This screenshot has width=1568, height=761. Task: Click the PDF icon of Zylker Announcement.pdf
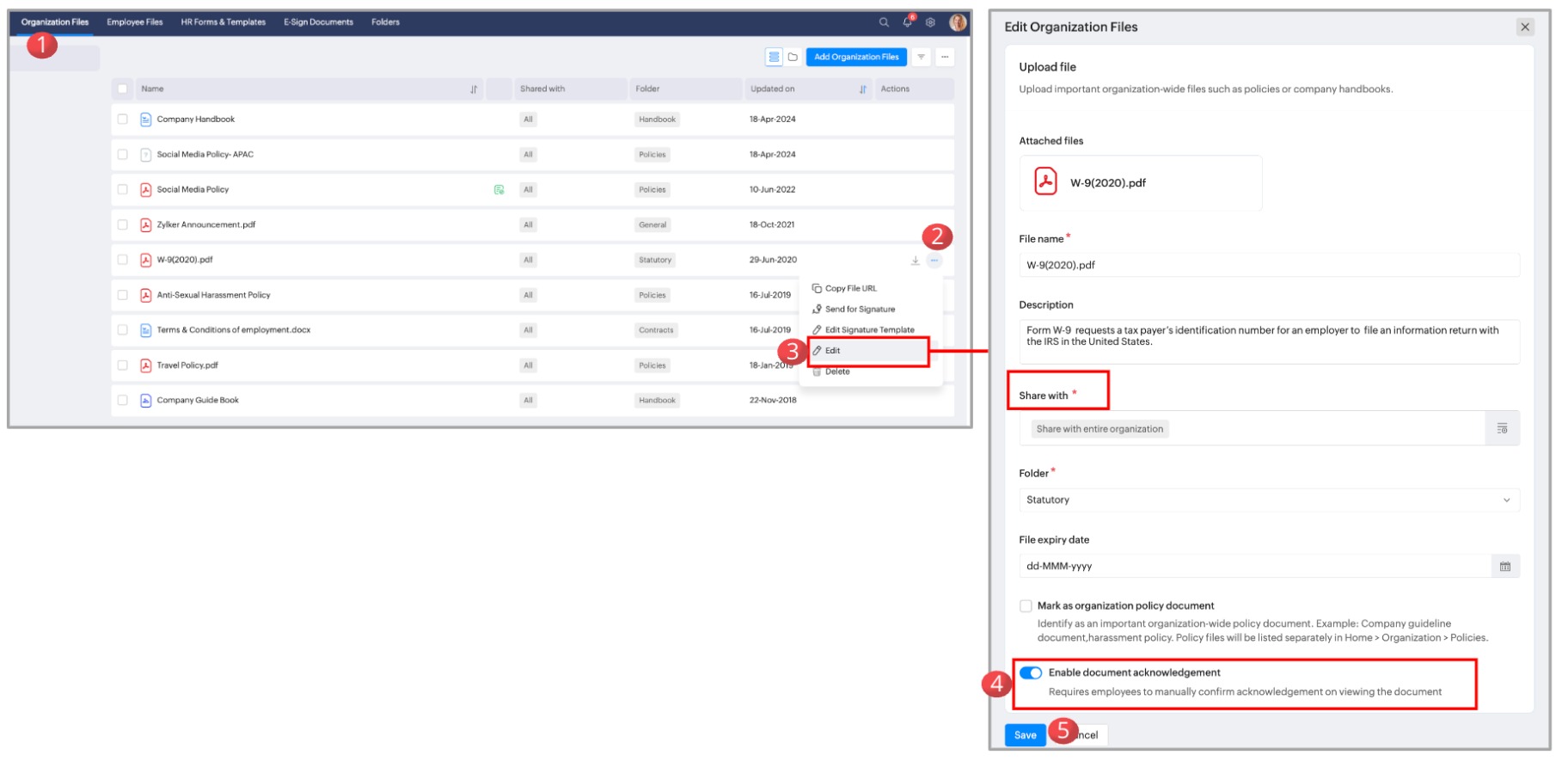click(146, 225)
